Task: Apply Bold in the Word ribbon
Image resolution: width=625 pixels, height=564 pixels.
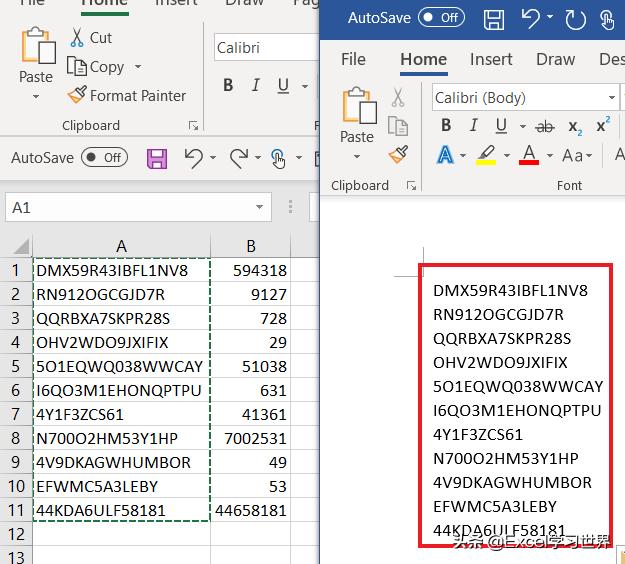Action: (446, 126)
